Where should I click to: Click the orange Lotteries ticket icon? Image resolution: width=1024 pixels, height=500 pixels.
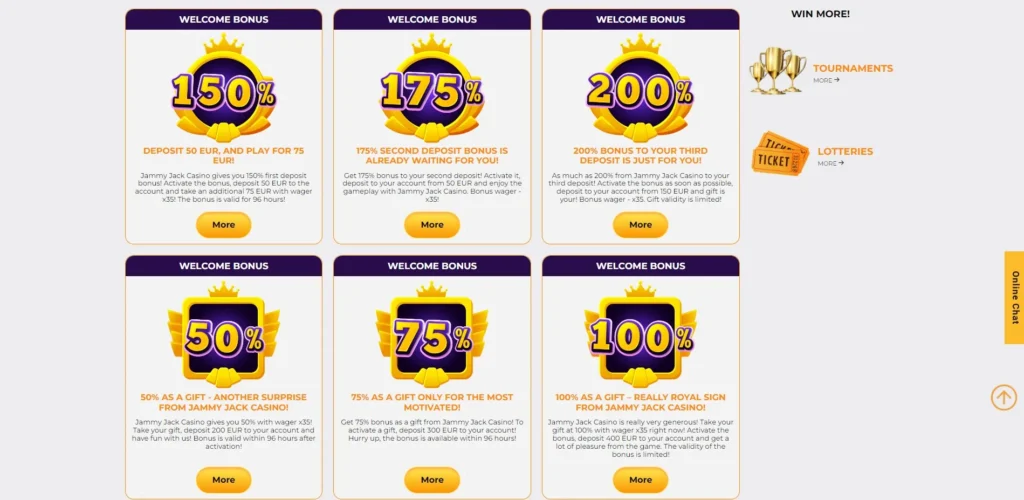click(780, 155)
